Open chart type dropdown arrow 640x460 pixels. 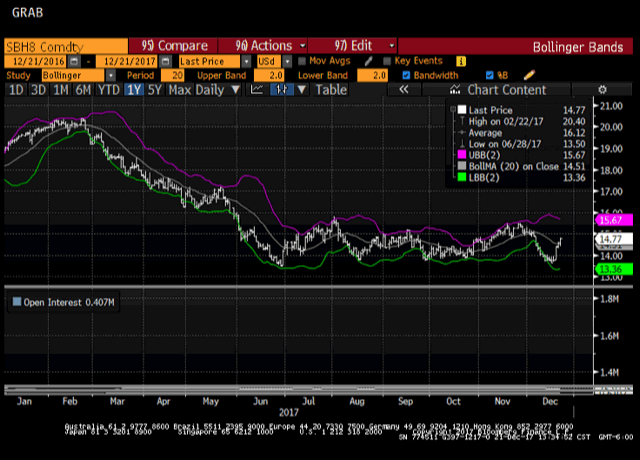[x=302, y=89]
